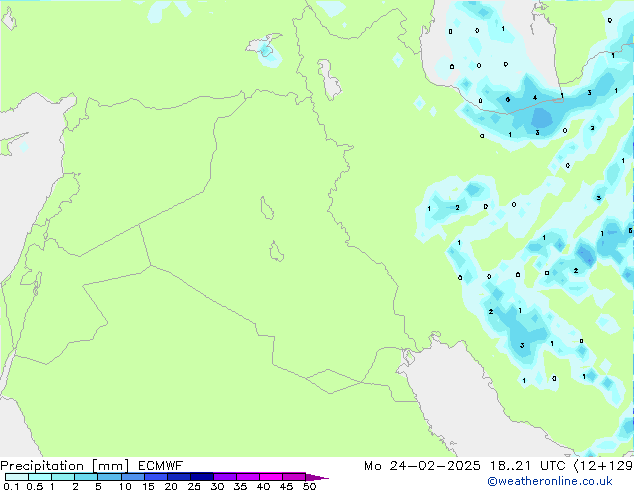Screen dimensions: 634x490
Task: Click the 0.5–1 mm legend swatch
Action: [x=40, y=477]
